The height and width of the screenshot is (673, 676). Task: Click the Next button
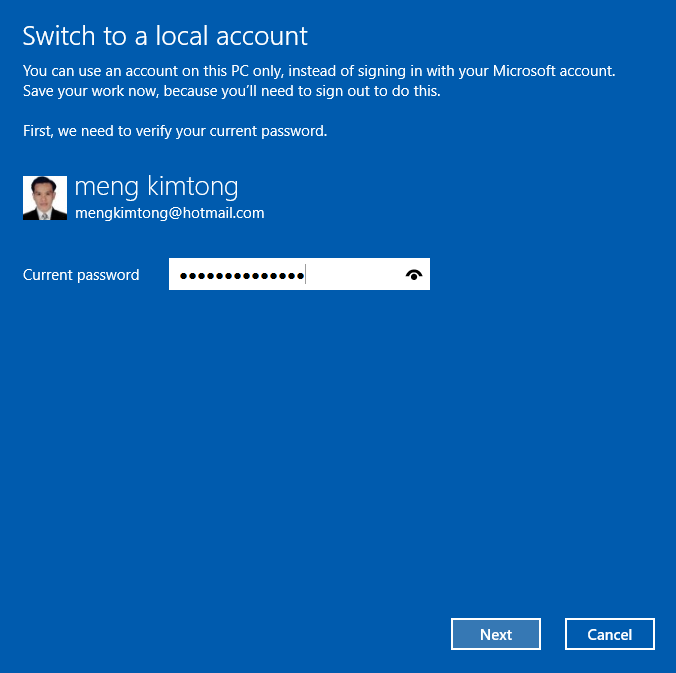[495, 634]
